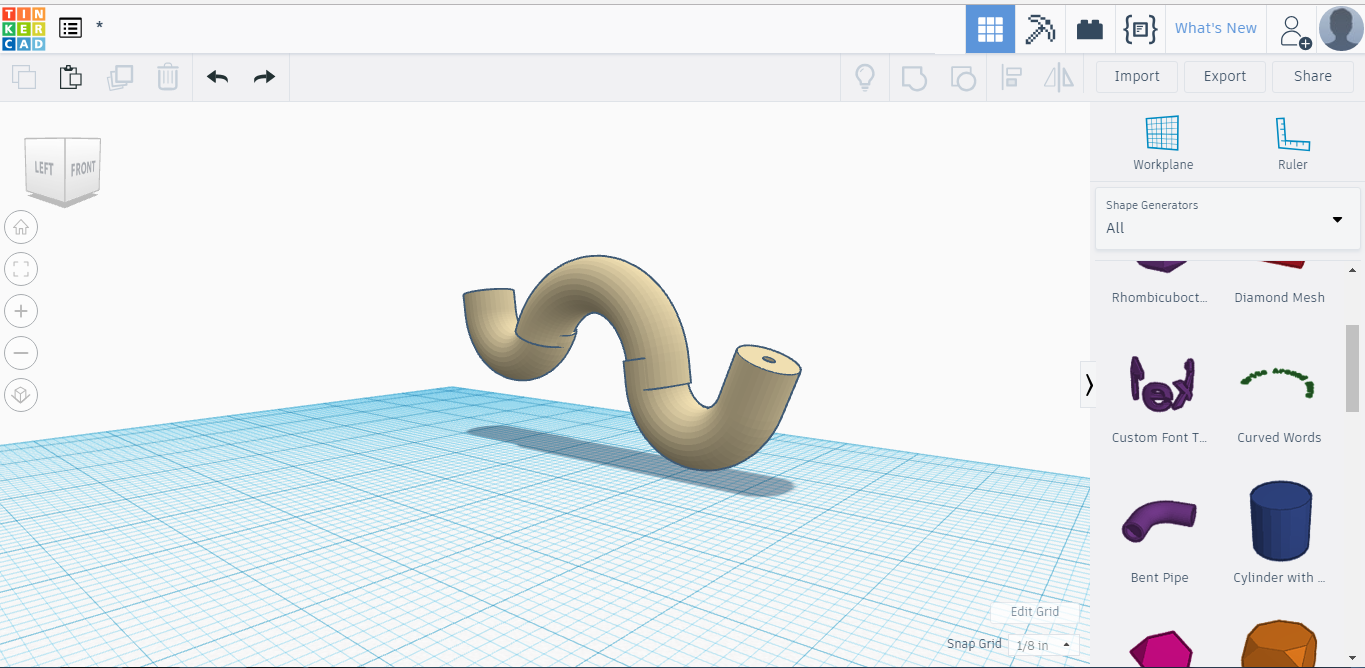Click the LEFT face of view cube
The width and height of the screenshot is (1365, 668).
44,169
